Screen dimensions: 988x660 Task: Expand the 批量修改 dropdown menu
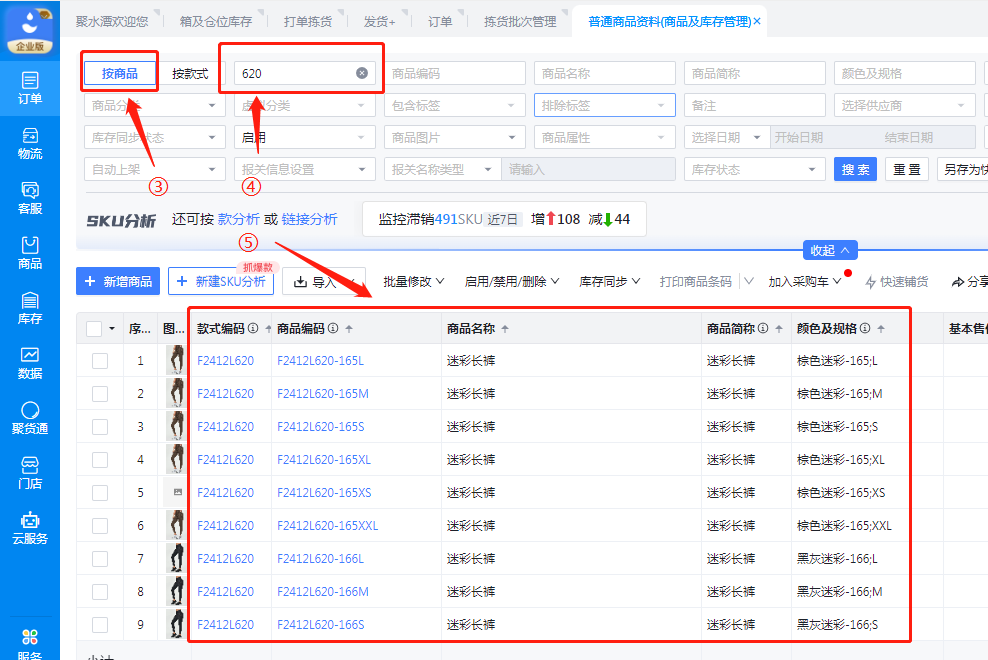point(414,282)
